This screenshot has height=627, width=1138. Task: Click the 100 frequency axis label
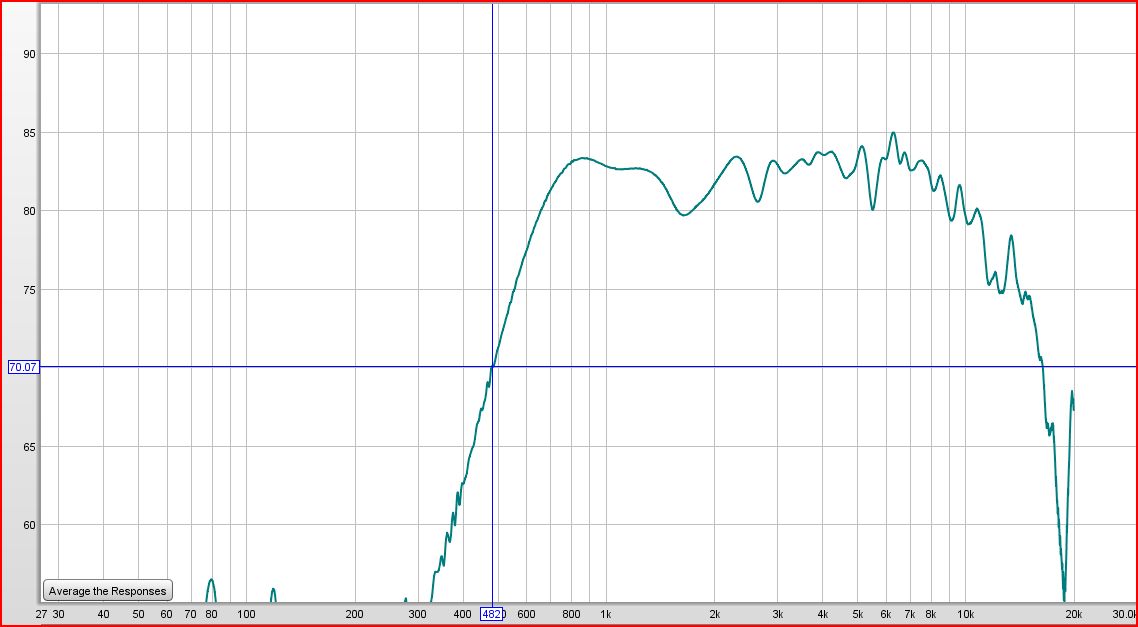point(247,614)
